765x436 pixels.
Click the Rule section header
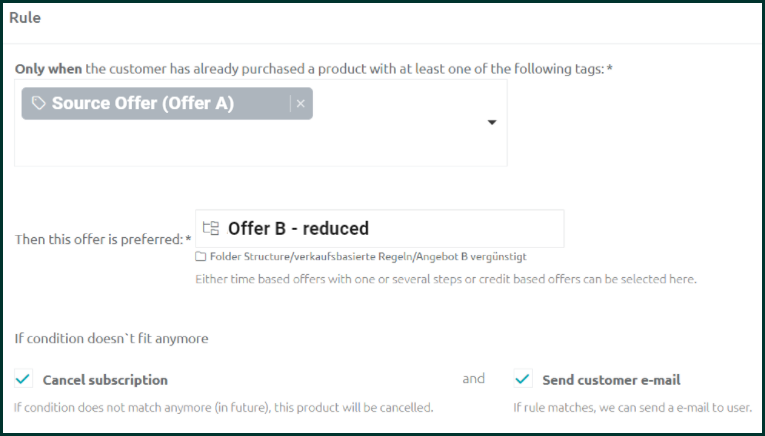tap(25, 18)
